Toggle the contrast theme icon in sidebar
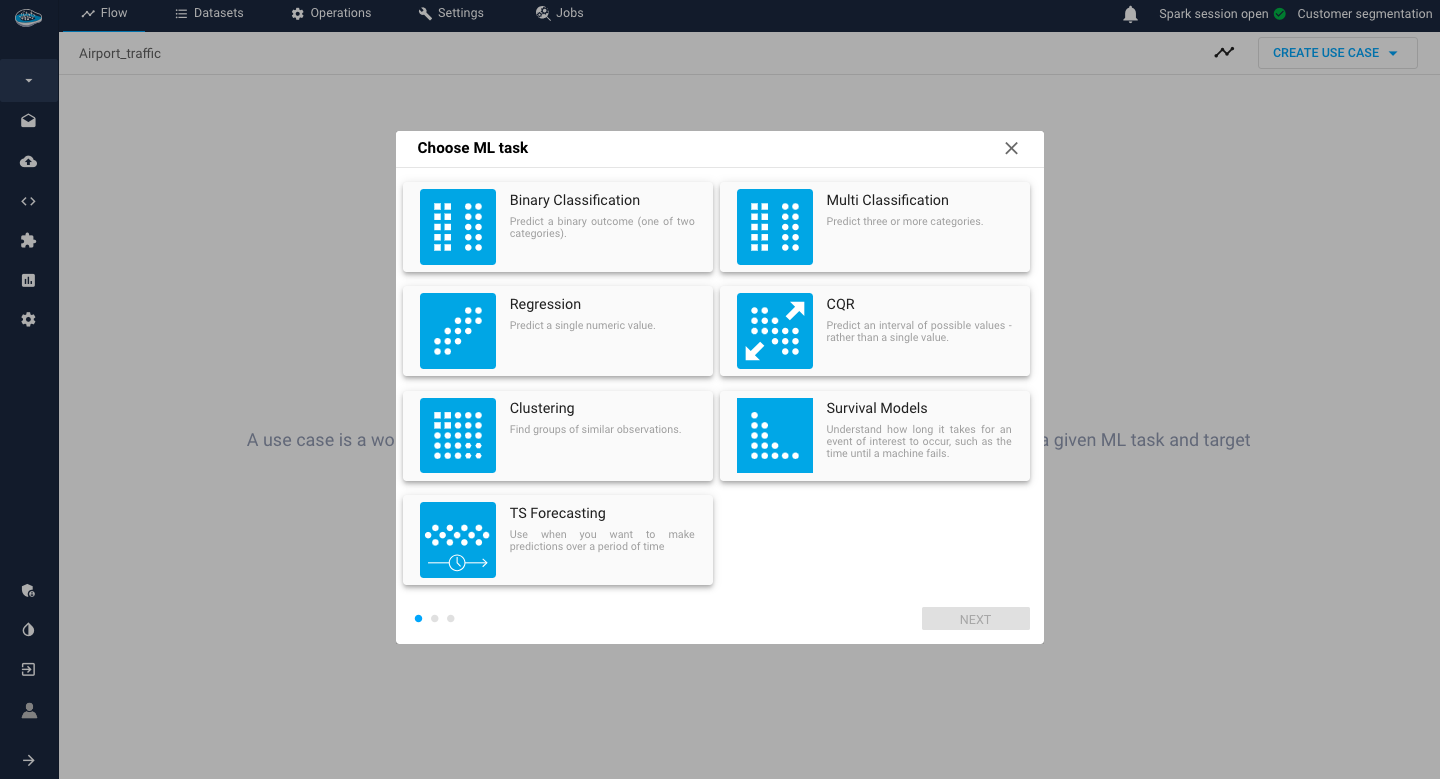This screenshot has width=1440, height=779. 28,630
